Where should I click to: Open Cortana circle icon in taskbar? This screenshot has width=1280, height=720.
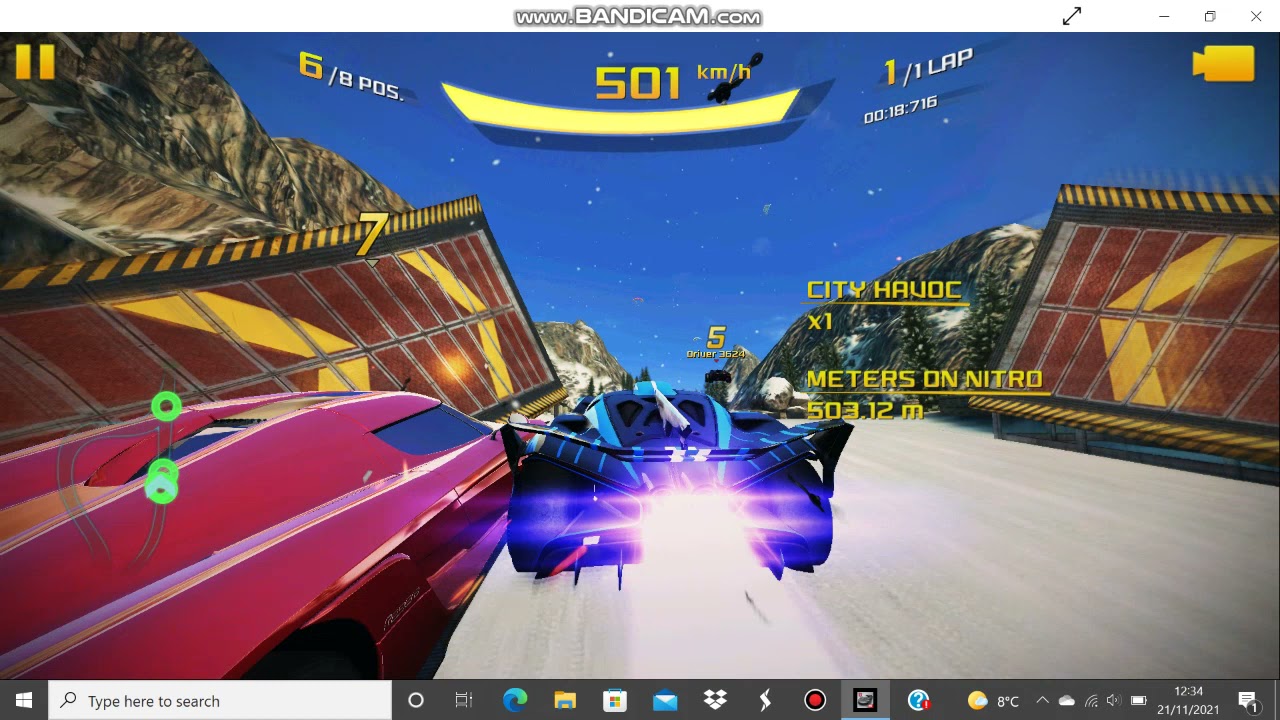[x=416, y=701]
